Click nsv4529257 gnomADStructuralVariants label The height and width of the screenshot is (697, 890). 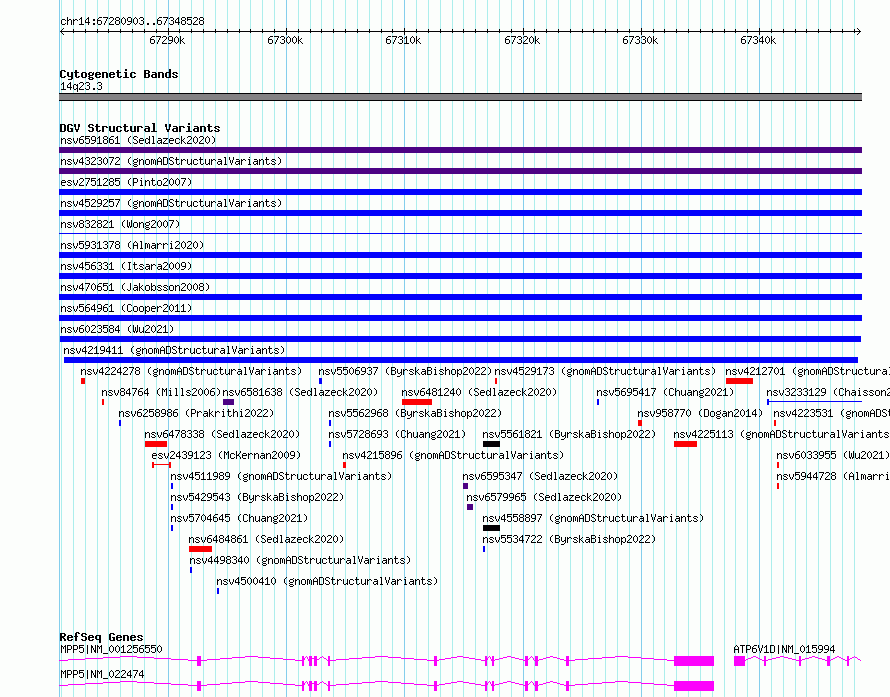[x=171, y=203]
